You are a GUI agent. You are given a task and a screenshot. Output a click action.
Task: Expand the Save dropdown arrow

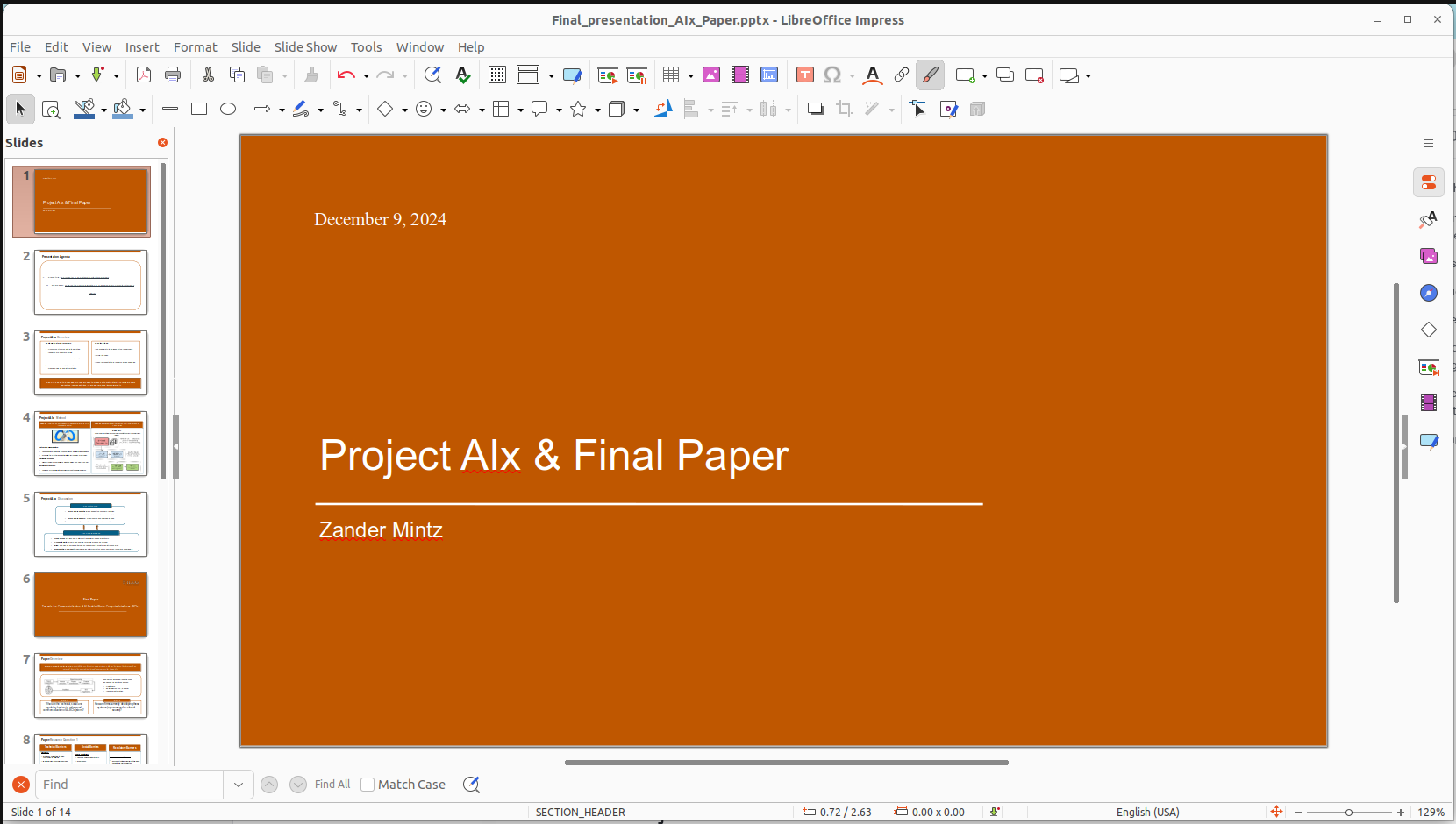coord(116,76)
